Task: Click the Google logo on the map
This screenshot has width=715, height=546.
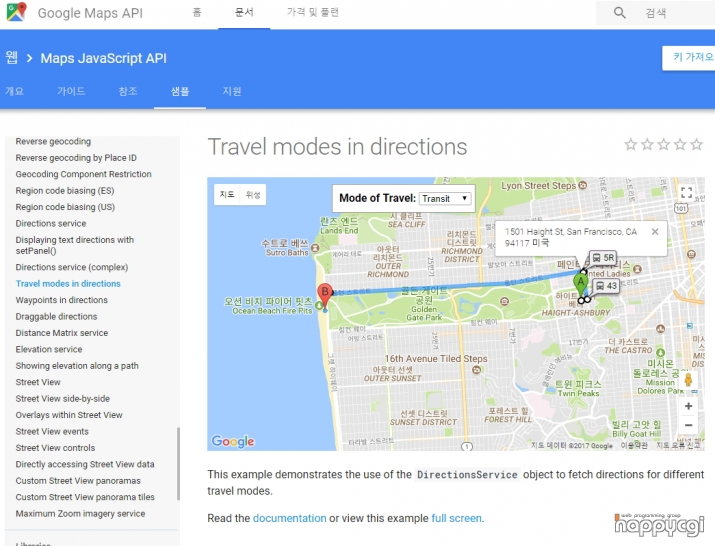Action: pyautogui.click(x=233, y=441)
